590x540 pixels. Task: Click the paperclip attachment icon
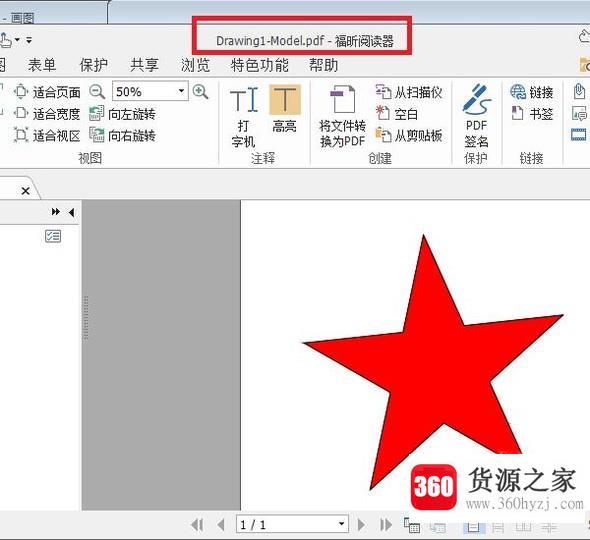(x=579, y=92)
